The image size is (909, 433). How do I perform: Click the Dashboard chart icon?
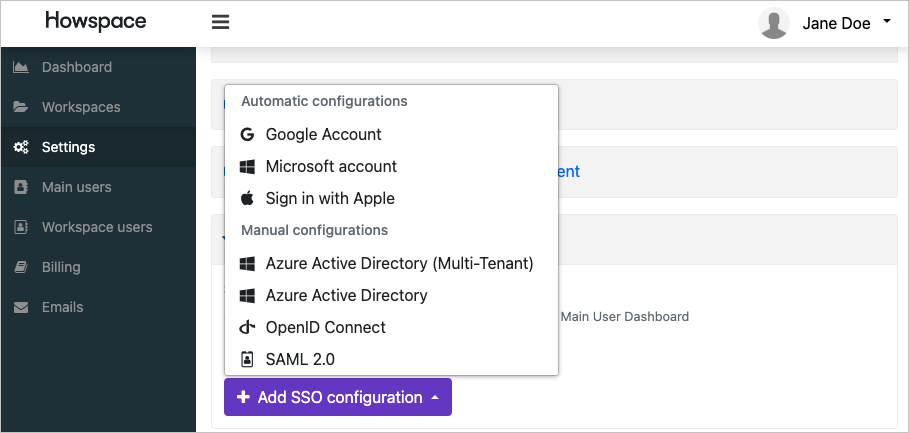(x=21, y=67)
